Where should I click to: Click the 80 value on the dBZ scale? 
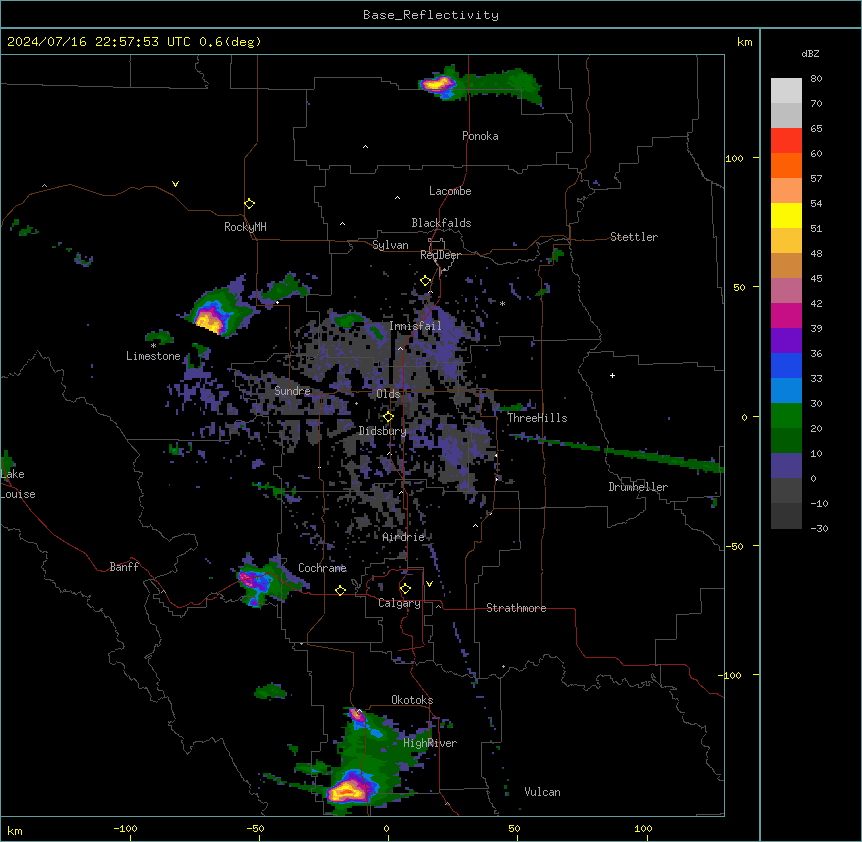816,79
